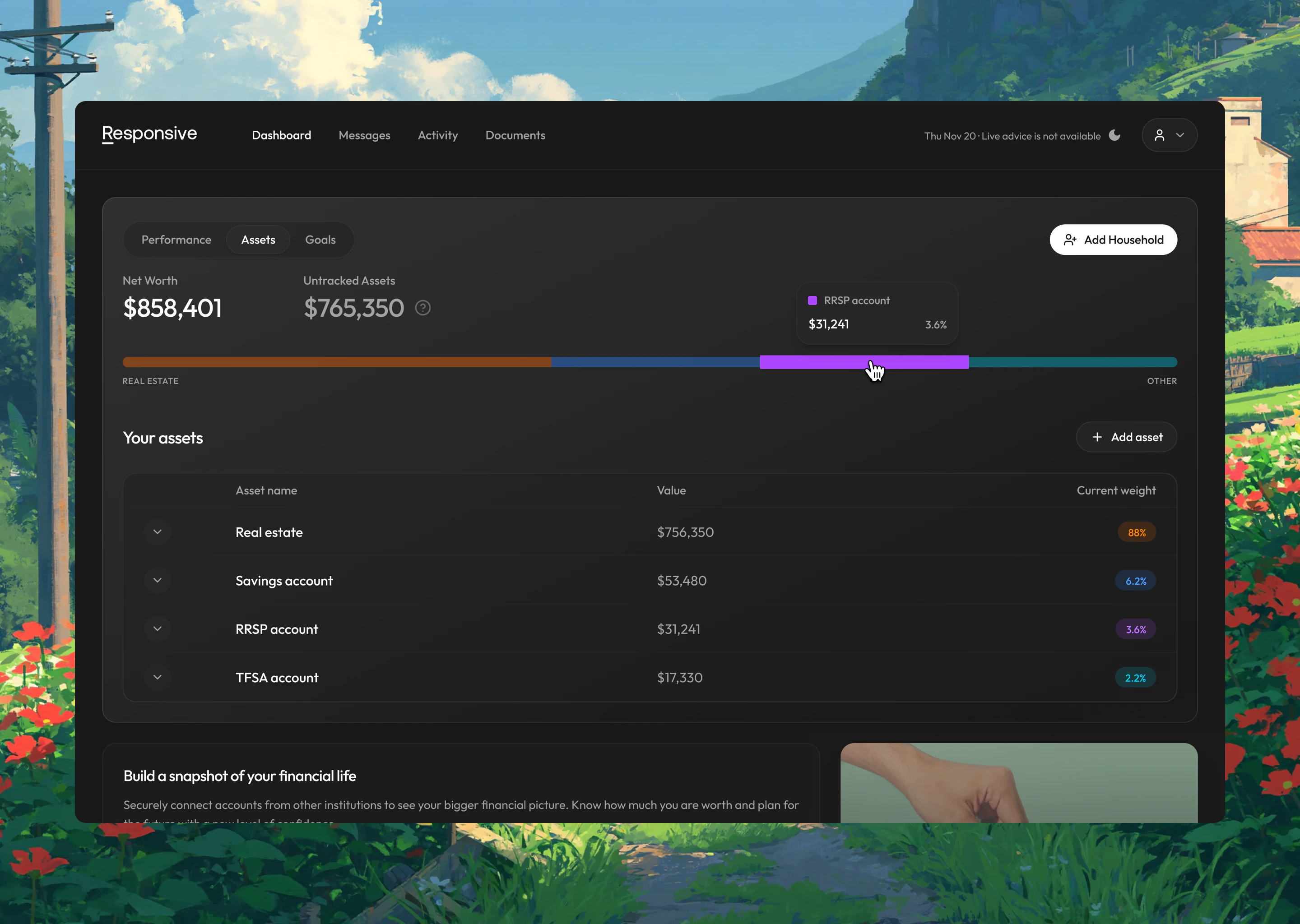The height and width of the screenshot is (924, 1300).
Task: Click the purple swatch in RRSP tooltip
Action: [x=812, y=300]
